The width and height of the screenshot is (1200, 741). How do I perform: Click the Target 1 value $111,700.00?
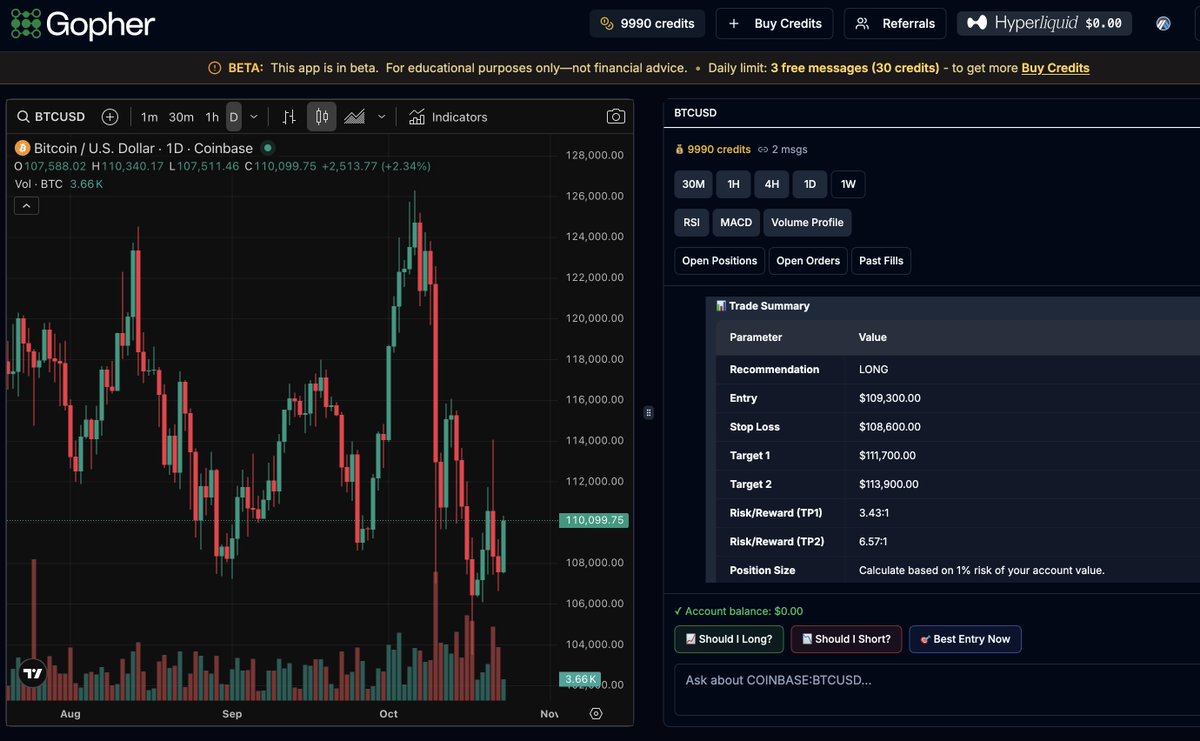pyautogui.click(x=887, y=455)
